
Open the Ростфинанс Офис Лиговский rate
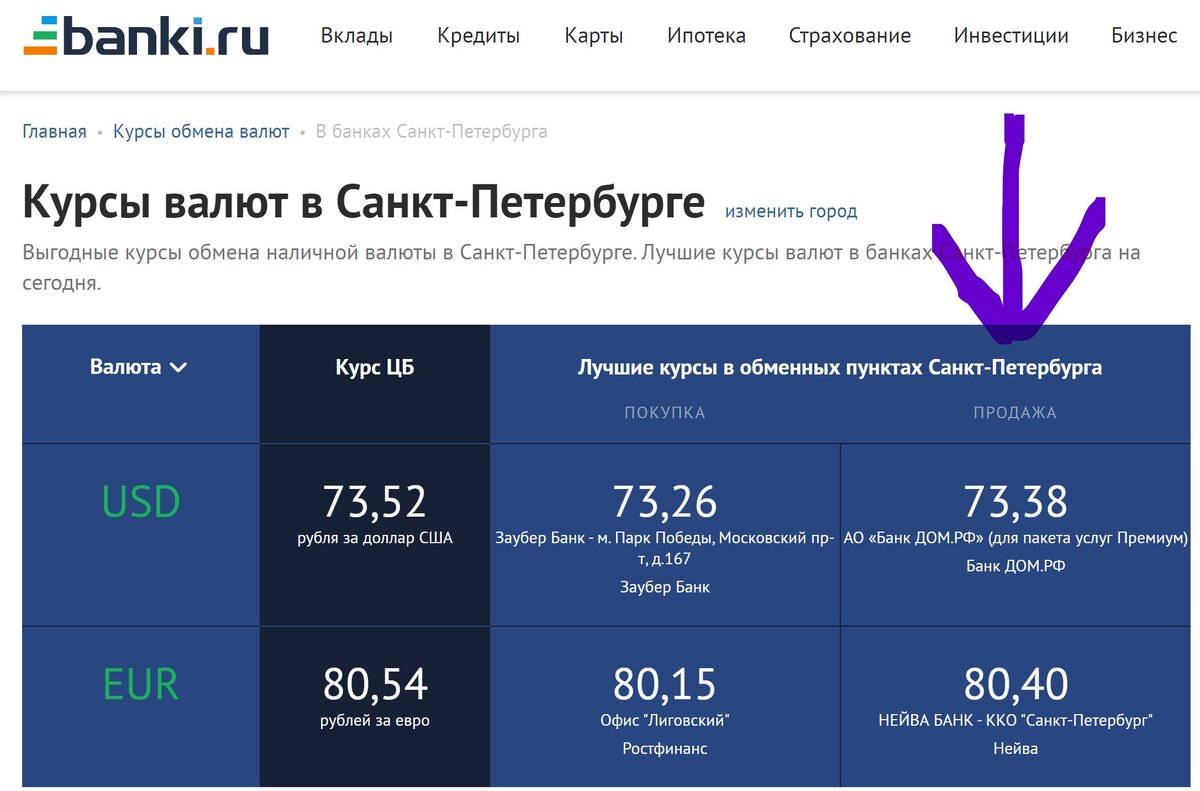pyautogui.click(x=664, y=685)
